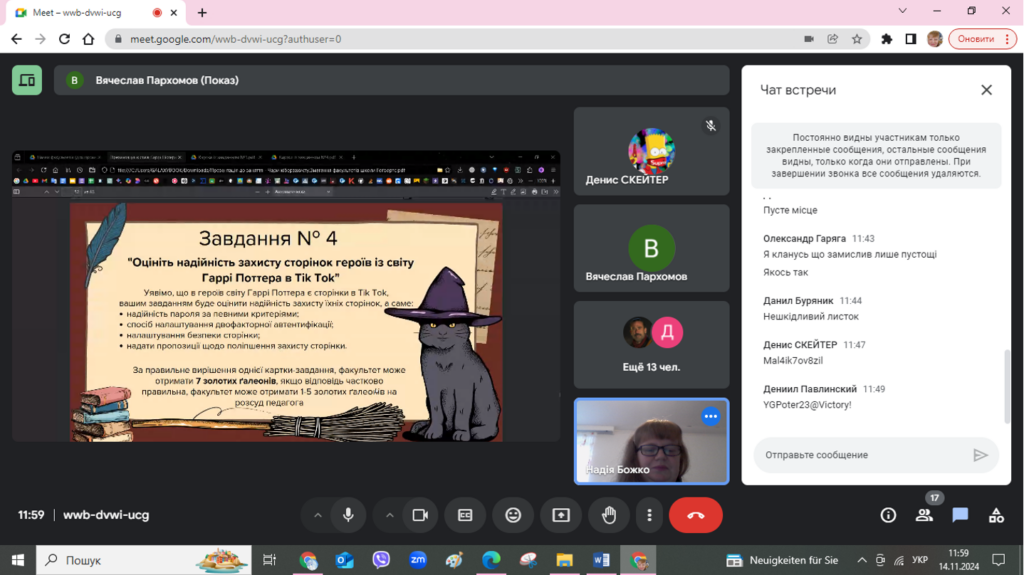Image resolution: width=1024 pixels, height=575 pixels.
Task: Open File Explorer from taskbar
Action: coord(564,560)
